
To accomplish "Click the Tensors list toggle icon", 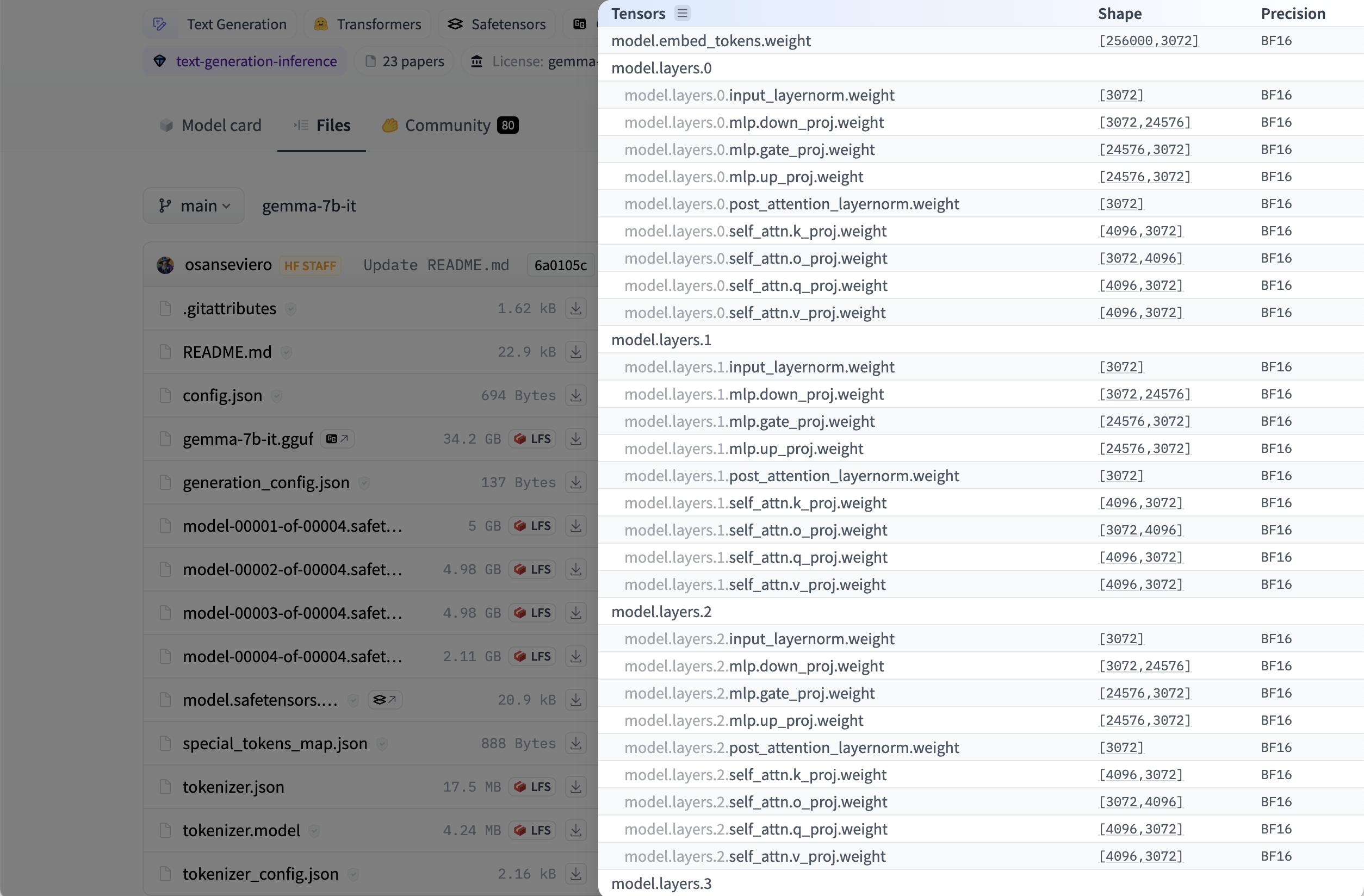I will click(x=682, y=13).
